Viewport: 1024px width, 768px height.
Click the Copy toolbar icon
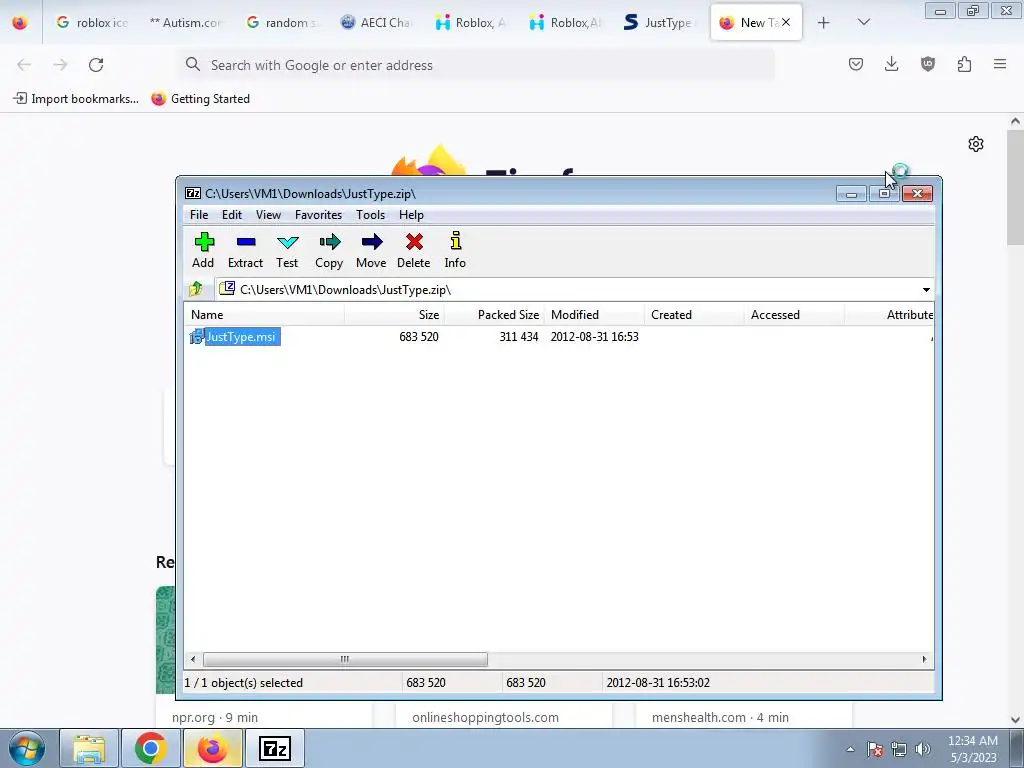pos(329,250)
